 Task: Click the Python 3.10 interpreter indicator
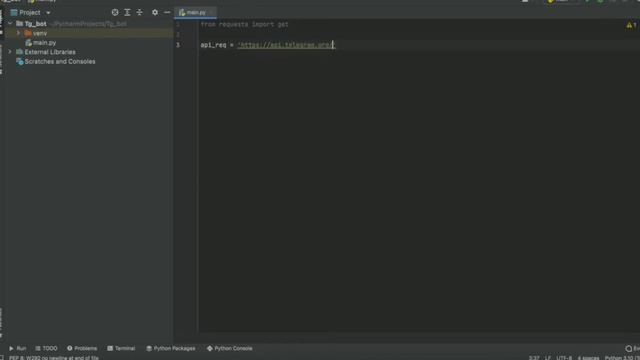pos(622,358)
